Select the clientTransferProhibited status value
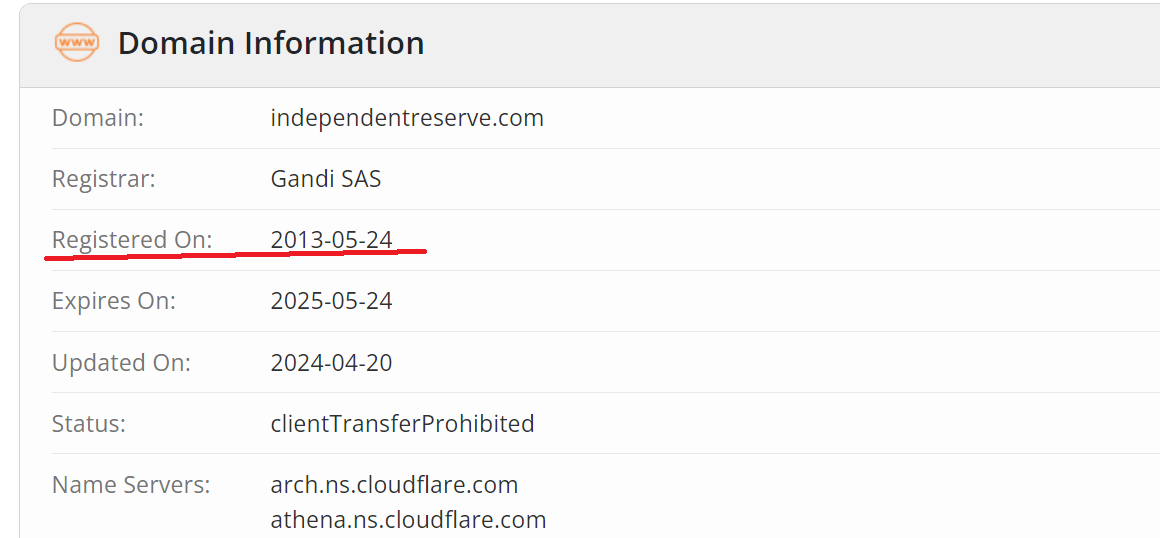This screenshot has height=538, width=1160. (402, 423)
